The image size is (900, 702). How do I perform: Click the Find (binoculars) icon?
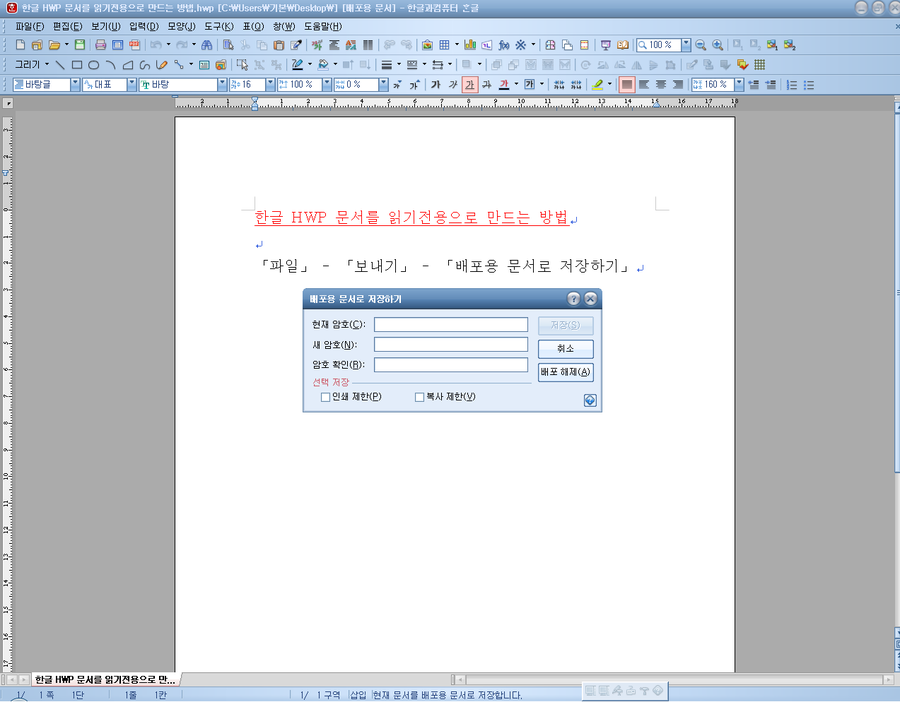pos(207,45)
